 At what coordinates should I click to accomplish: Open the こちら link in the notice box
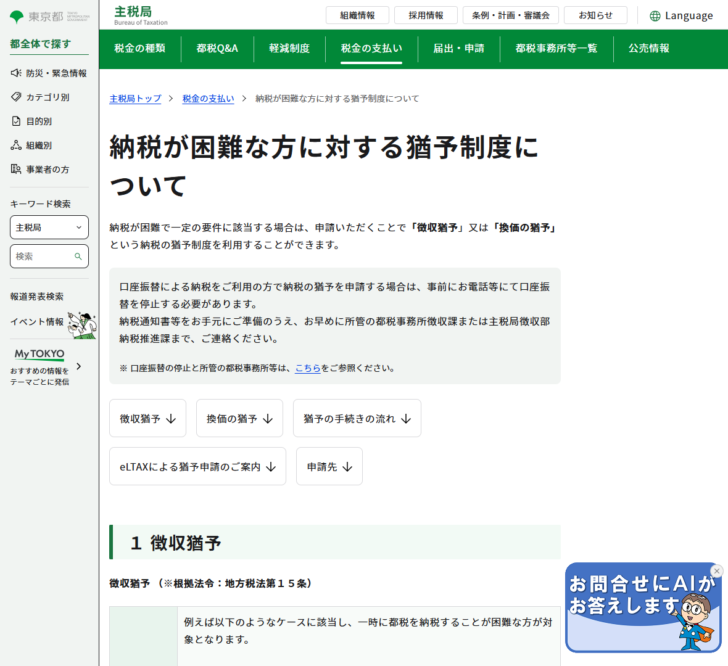pos(308,368)
